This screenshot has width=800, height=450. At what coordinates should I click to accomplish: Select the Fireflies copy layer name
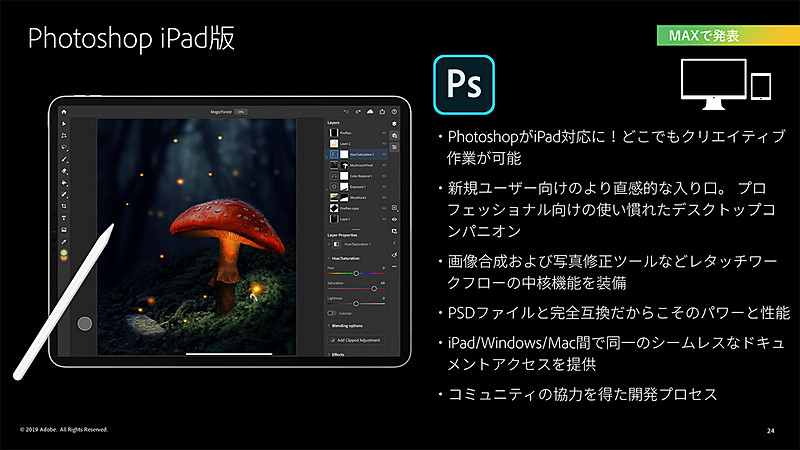click(349, 209)
